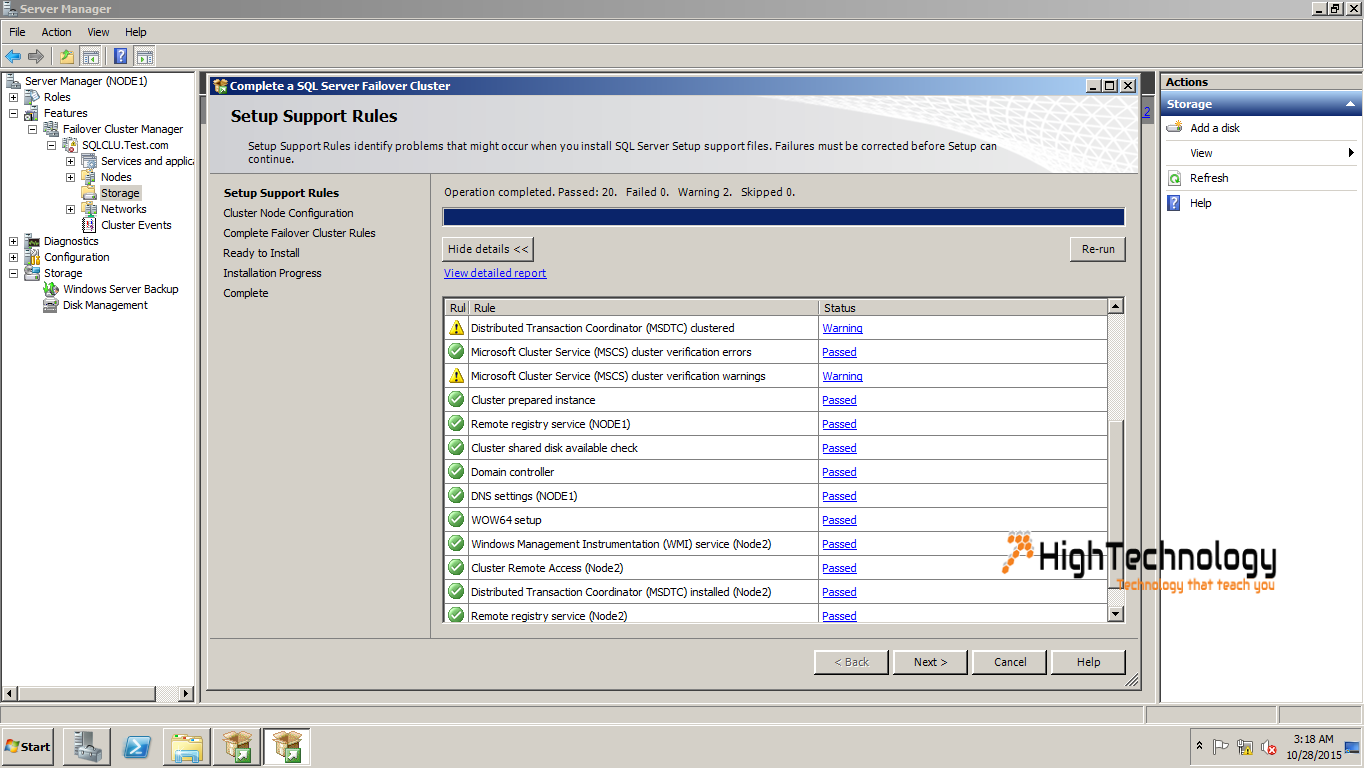Click passed icon for Domain controller rule
Image resolution: width=1364 pixels, height=768 pixels.
[x=456, y=472]
